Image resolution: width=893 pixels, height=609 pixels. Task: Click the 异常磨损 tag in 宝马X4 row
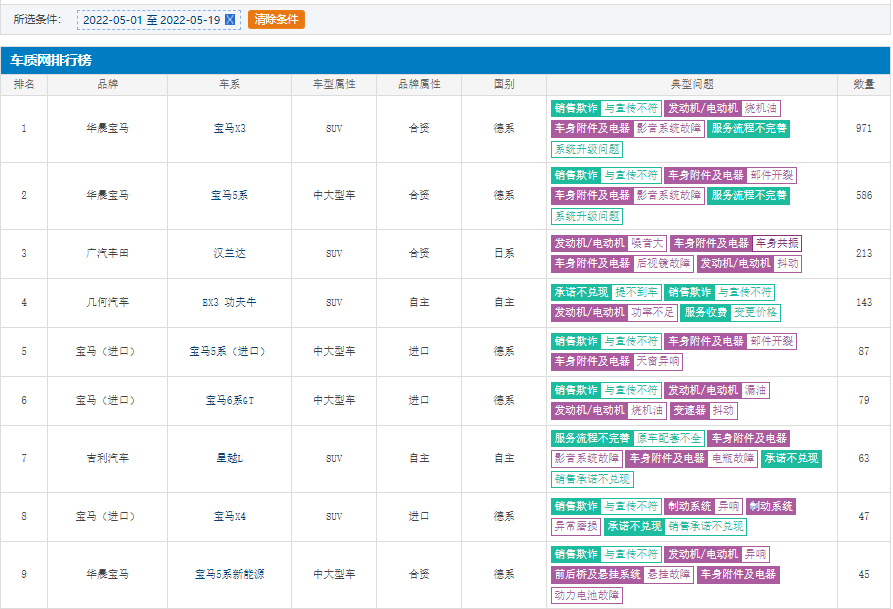tap(576, 526)
